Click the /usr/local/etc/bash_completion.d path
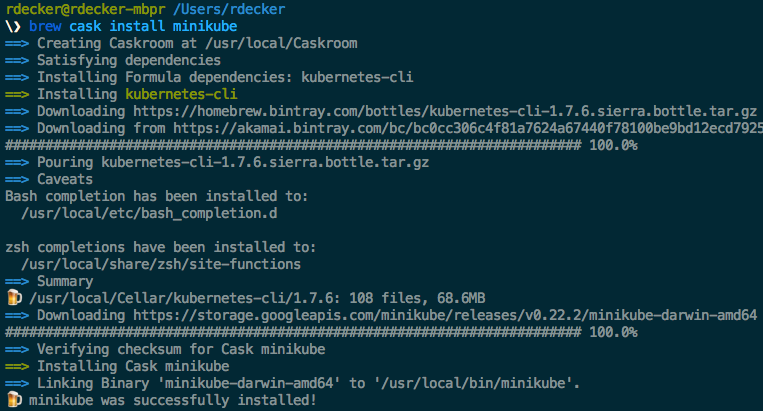 (149, 214)
